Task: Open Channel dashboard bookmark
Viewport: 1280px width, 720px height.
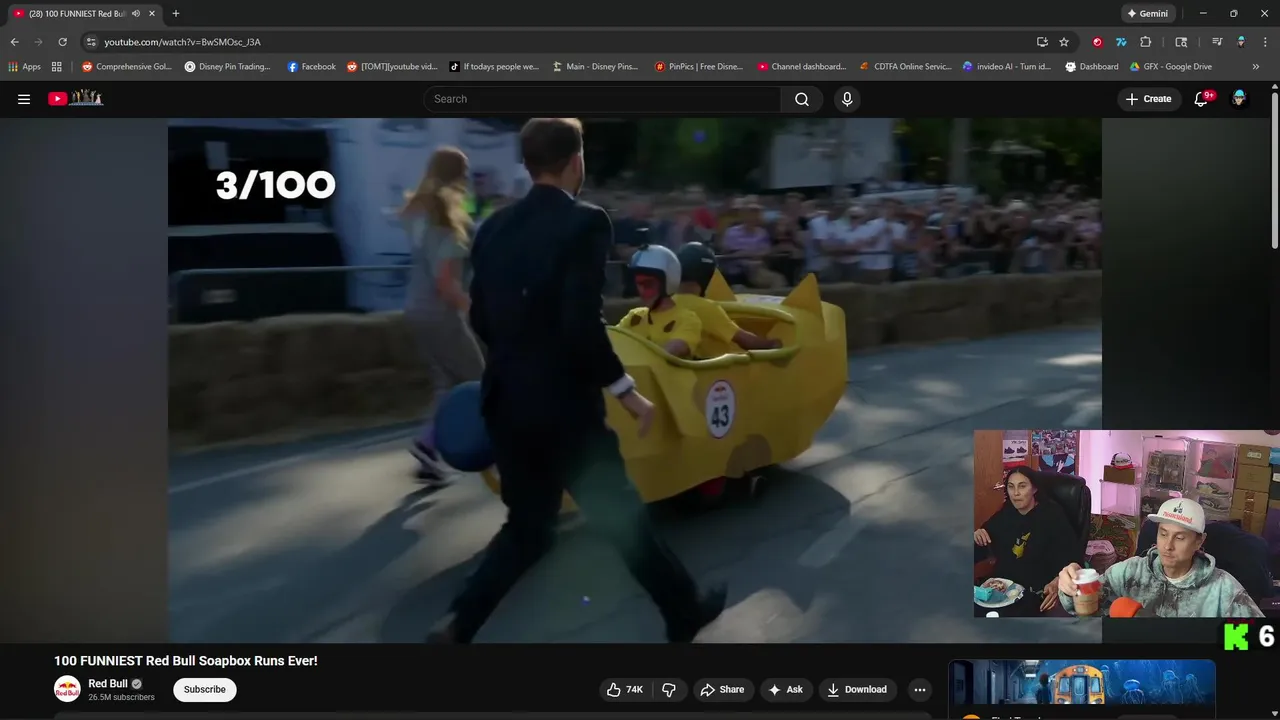Action: tap(802, 66)
